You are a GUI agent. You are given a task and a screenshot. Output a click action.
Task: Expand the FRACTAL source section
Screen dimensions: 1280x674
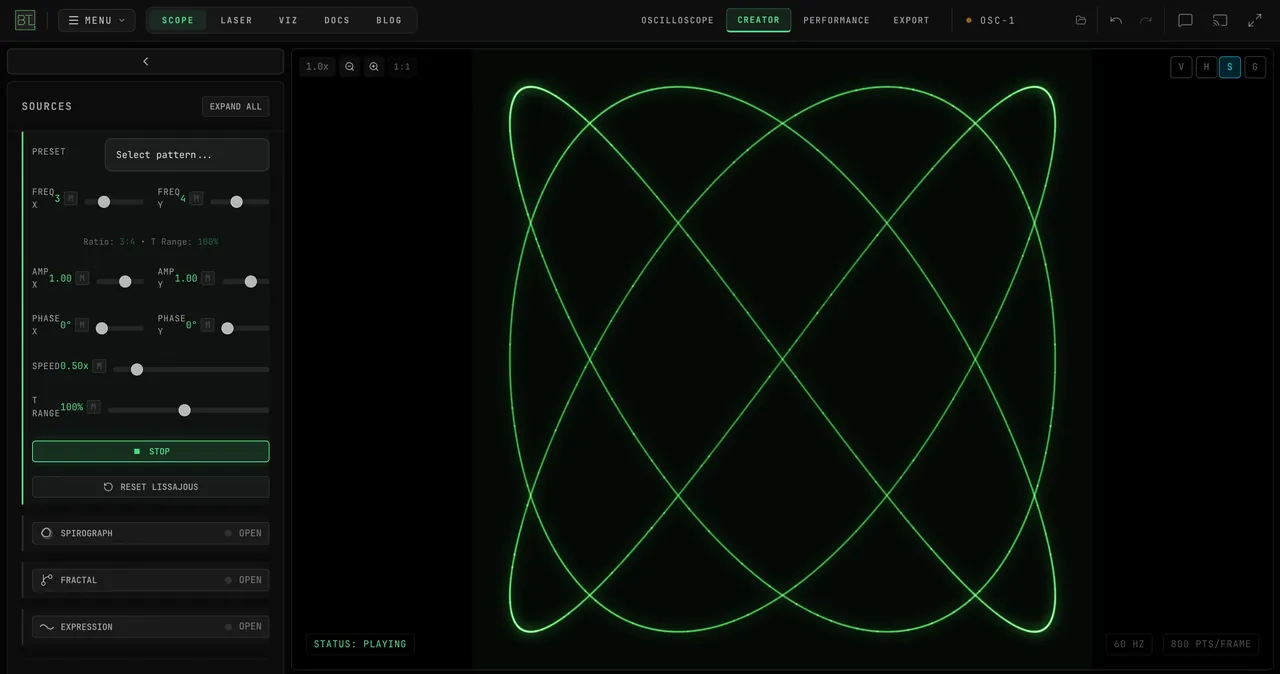pyautogui.click(x=151, y=580)
